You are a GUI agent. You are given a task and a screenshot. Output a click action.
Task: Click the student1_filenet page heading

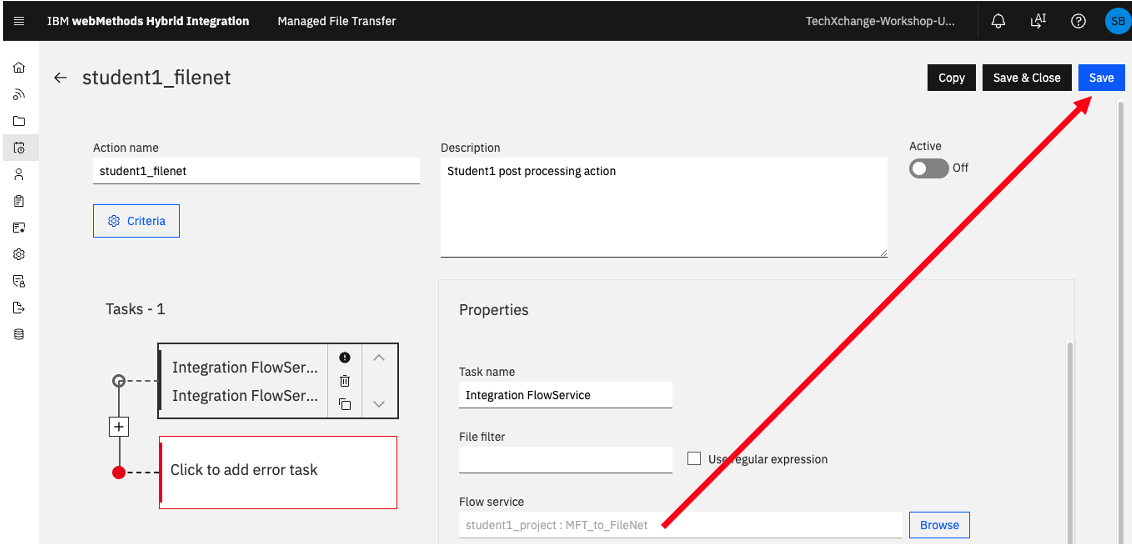coord(157,77)
